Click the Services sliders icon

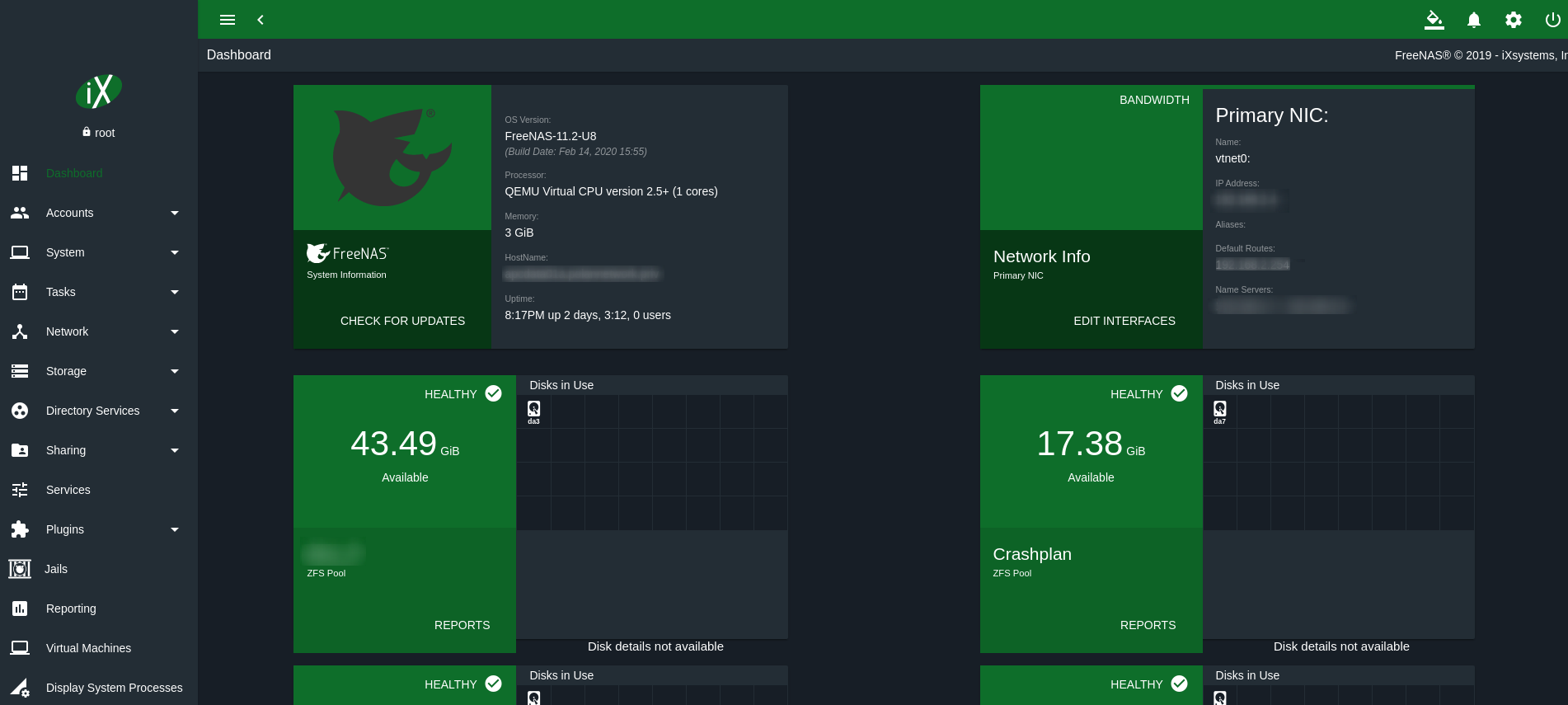click(x=20, y=490)
